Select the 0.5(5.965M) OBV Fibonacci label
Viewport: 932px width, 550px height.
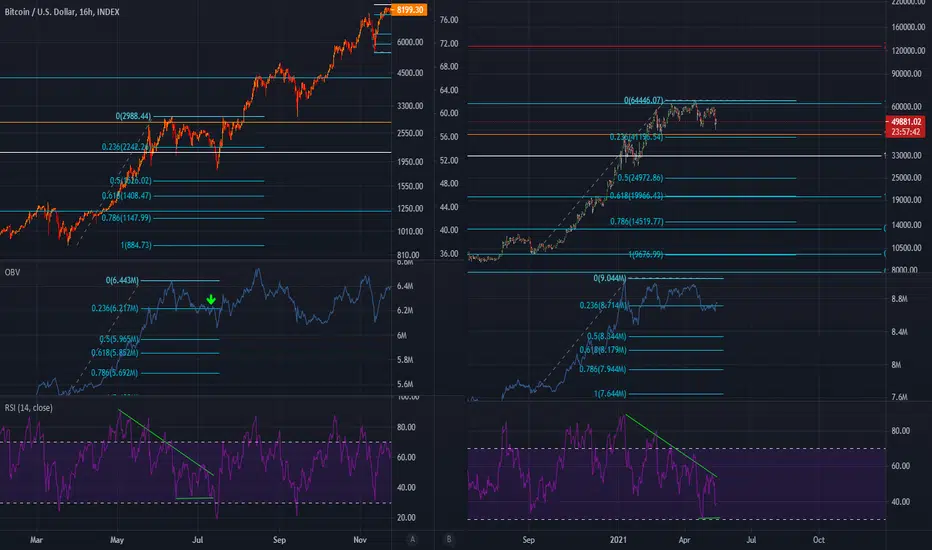point(119,339)
